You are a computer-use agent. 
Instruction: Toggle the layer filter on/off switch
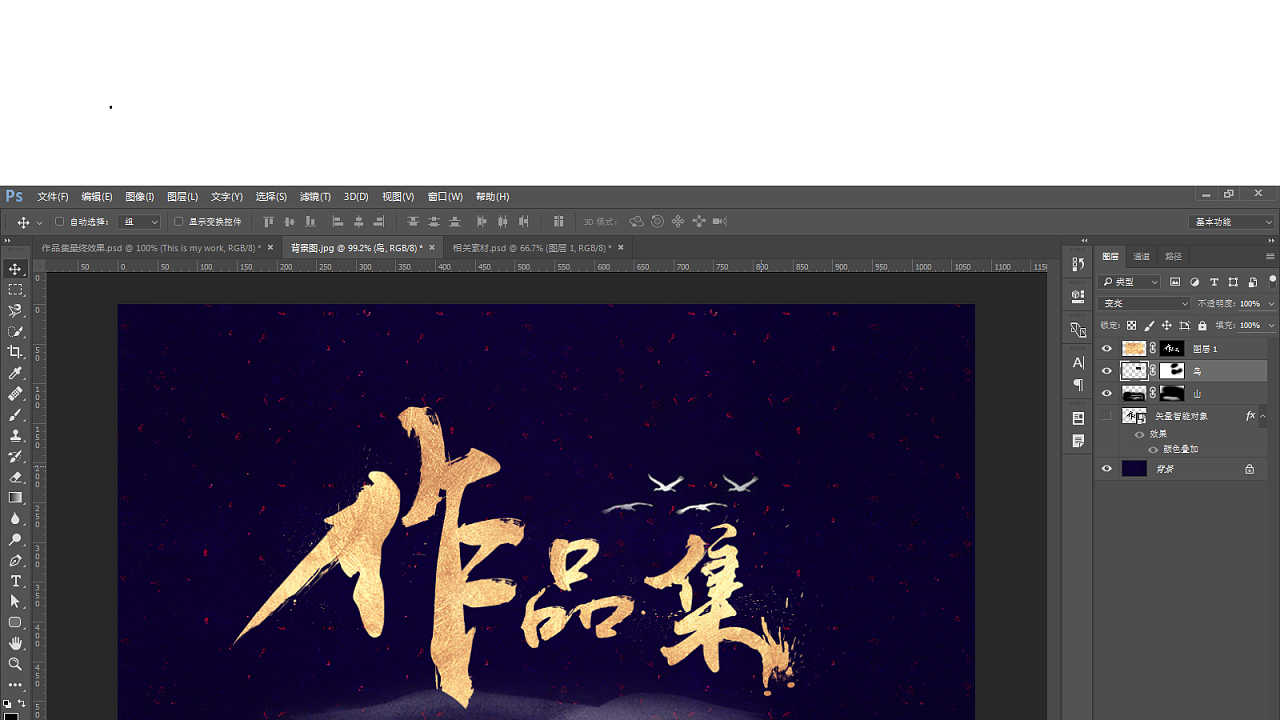(1272, 281)
